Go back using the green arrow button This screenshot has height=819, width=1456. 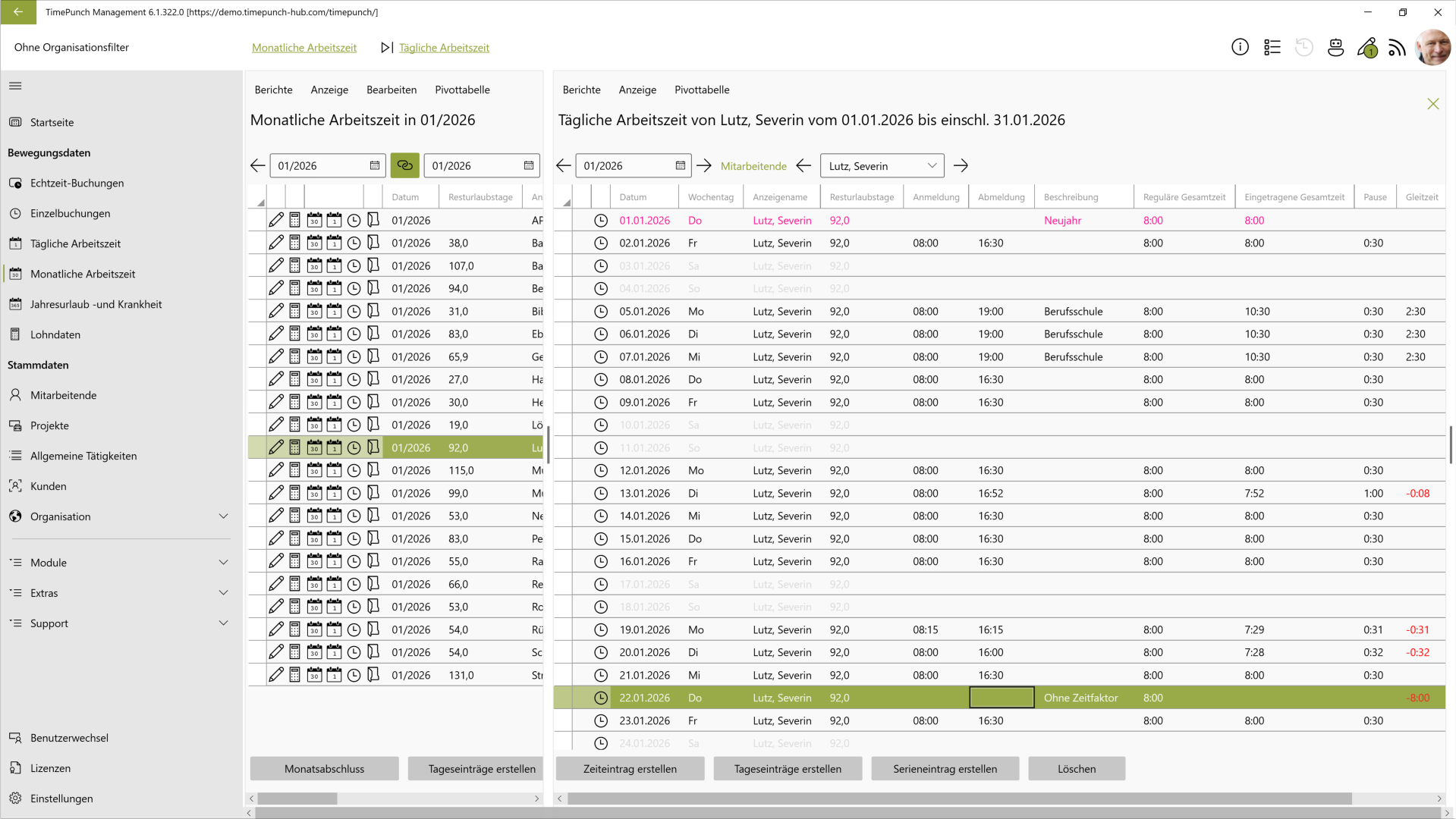coord(19,12)
